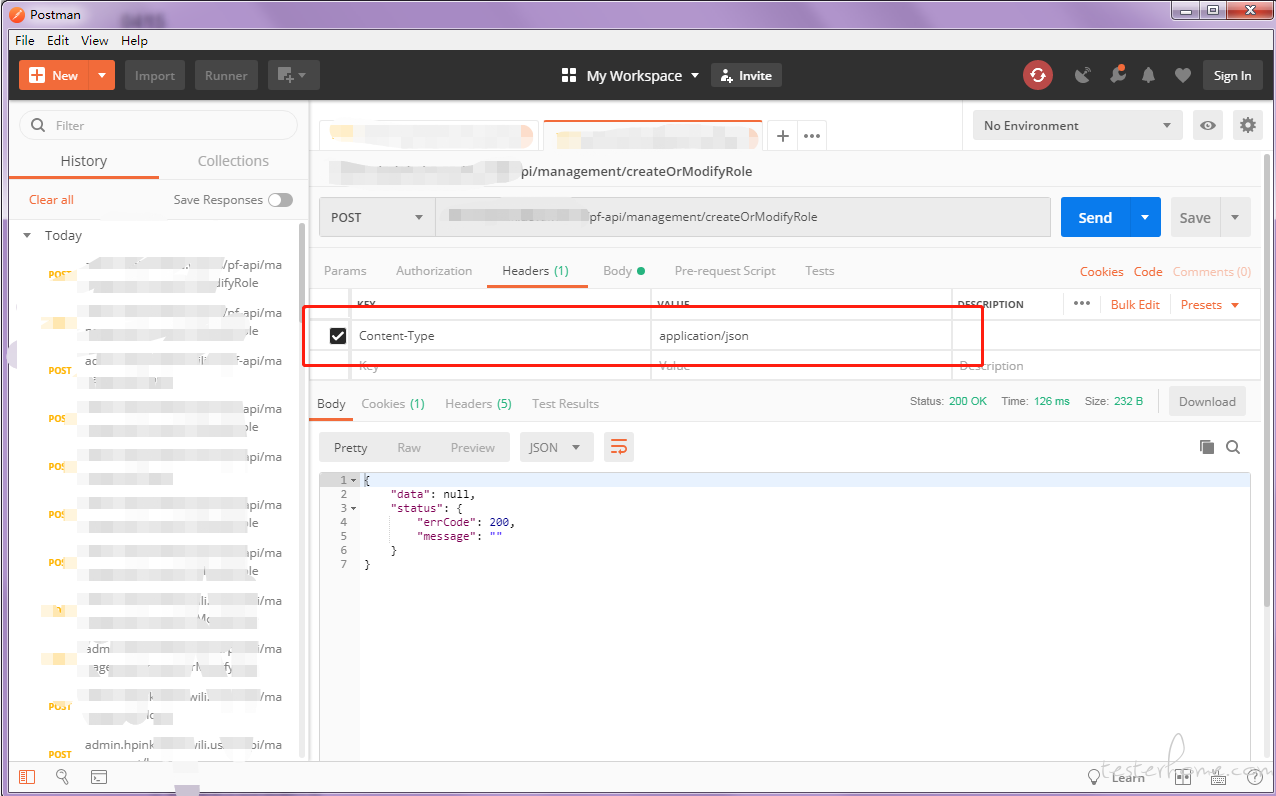The width and height of the screenshot is (1276, 796).
Task: Switch to the Collections tab
Action: (233, 161)
